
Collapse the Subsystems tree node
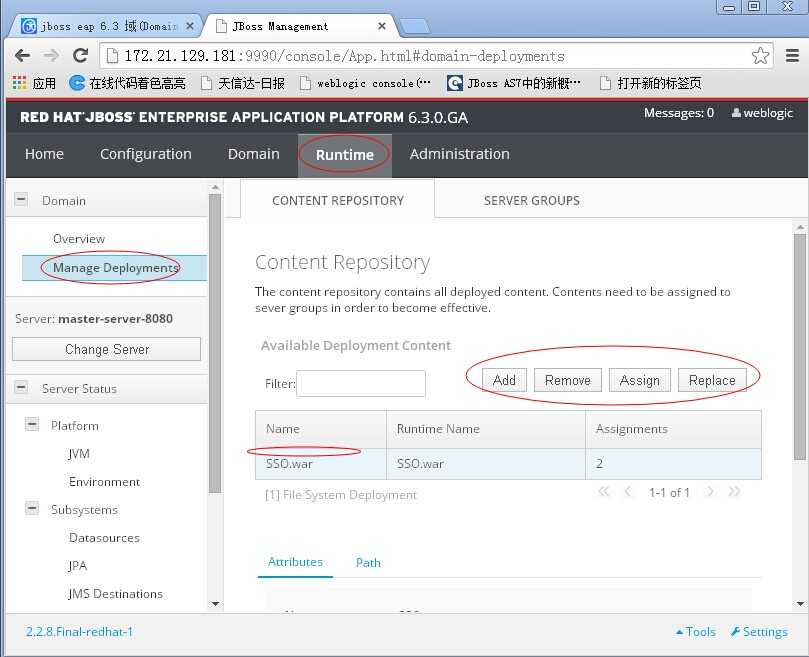click(32, 508)
